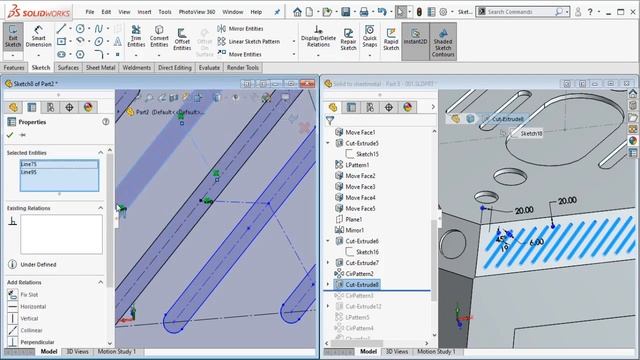640x360 pixels.
Task: Select the Line sketch tool
Action: coord(61,29)
